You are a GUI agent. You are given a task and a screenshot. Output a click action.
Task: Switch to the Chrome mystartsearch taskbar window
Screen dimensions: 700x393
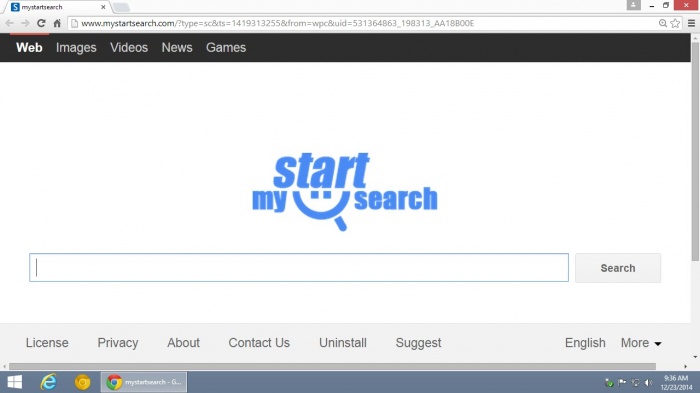(x=144, y=382)
